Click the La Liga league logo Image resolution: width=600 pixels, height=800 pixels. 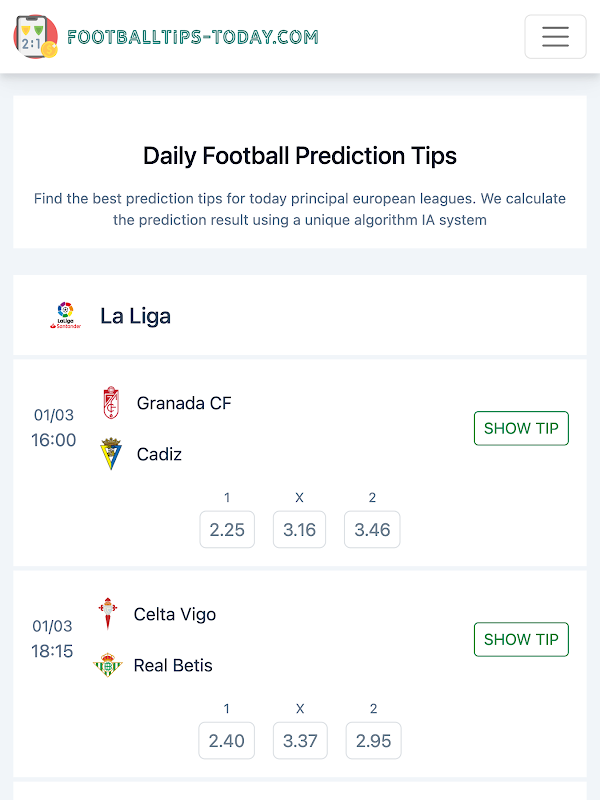coord(65,316)
